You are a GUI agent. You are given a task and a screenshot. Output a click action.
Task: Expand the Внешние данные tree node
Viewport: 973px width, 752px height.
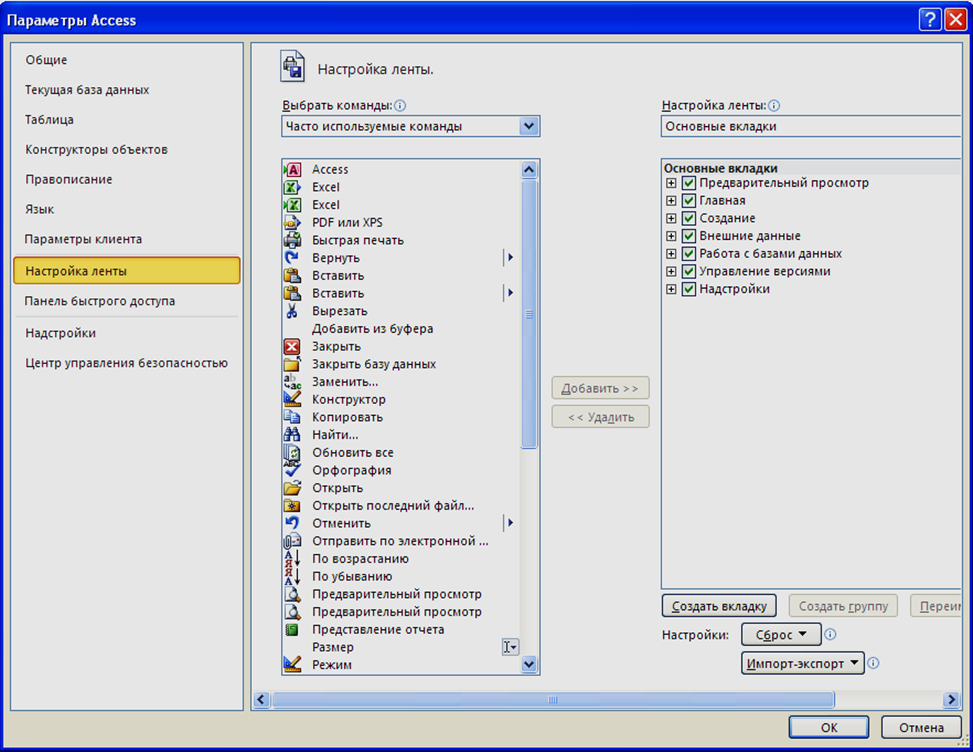671,236
